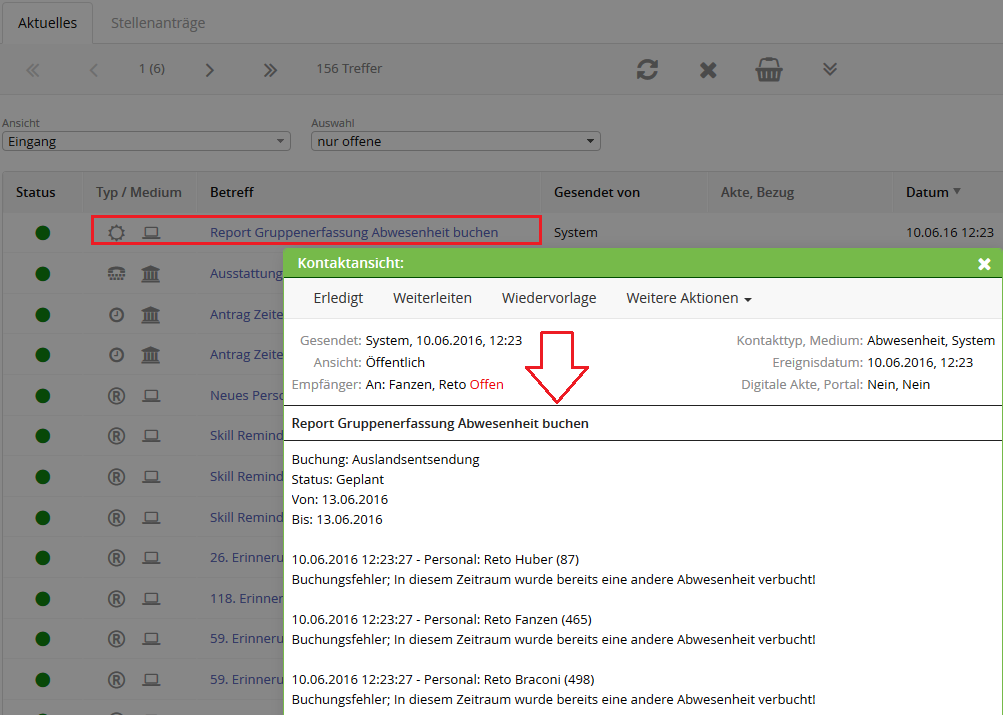This screenshot has width=1003, height=715.
Task: Click the Status: Geplant line in popup
Action: pos(338,479)
